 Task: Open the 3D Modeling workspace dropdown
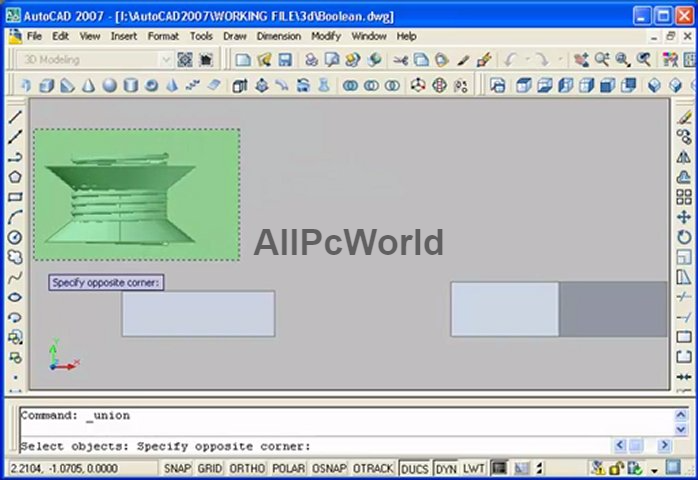coord(166,60)
